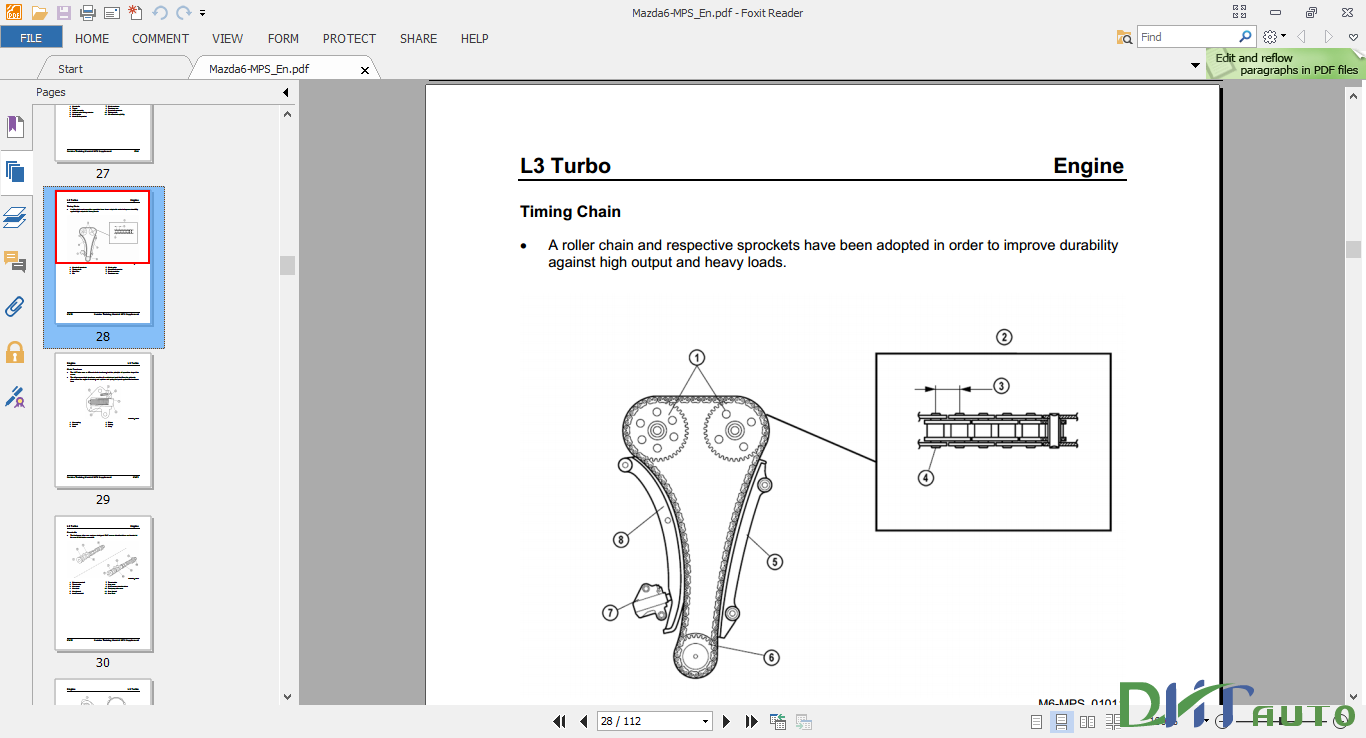Click the Pages panel scroll down arrow
This screenshot has height=738, width=1366.
tap(288, 697)
